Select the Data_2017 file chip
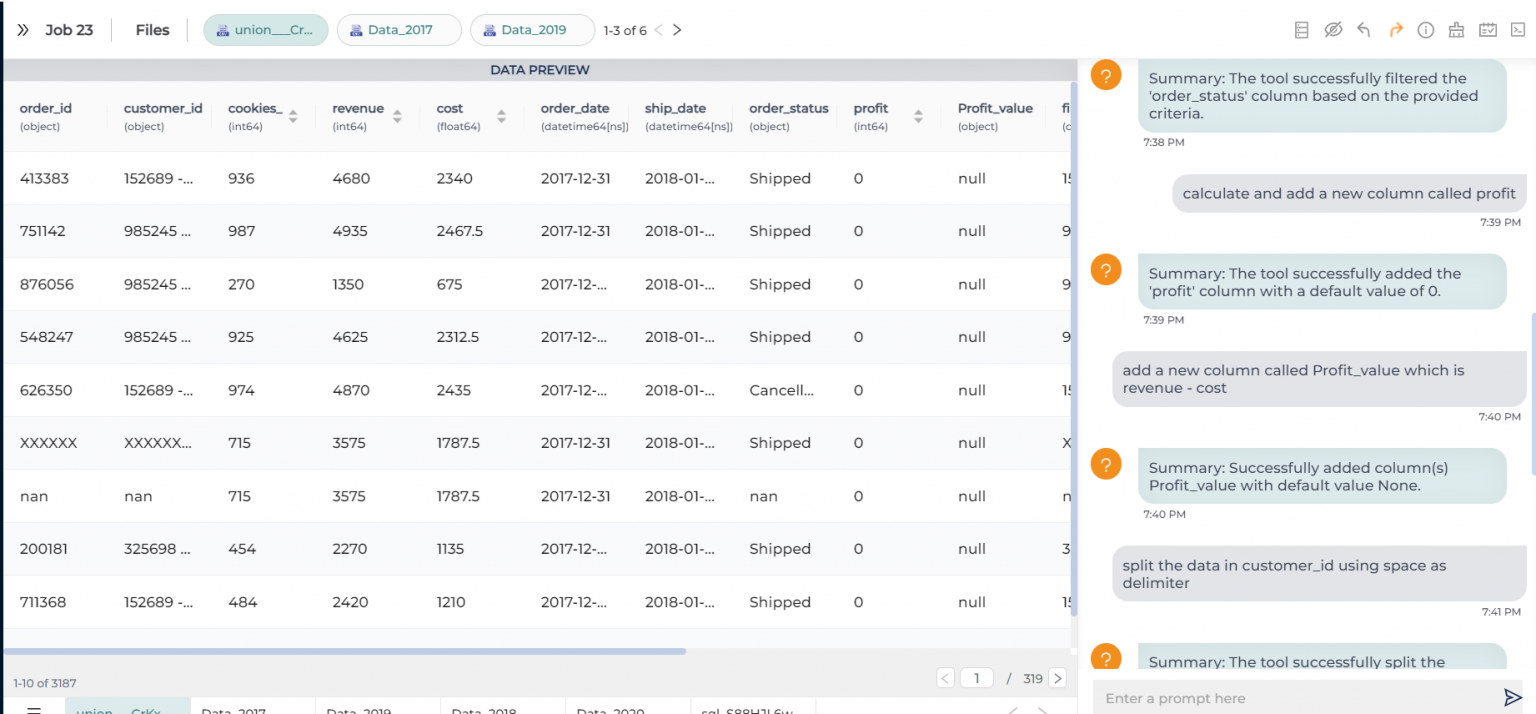 coord(399,30)
